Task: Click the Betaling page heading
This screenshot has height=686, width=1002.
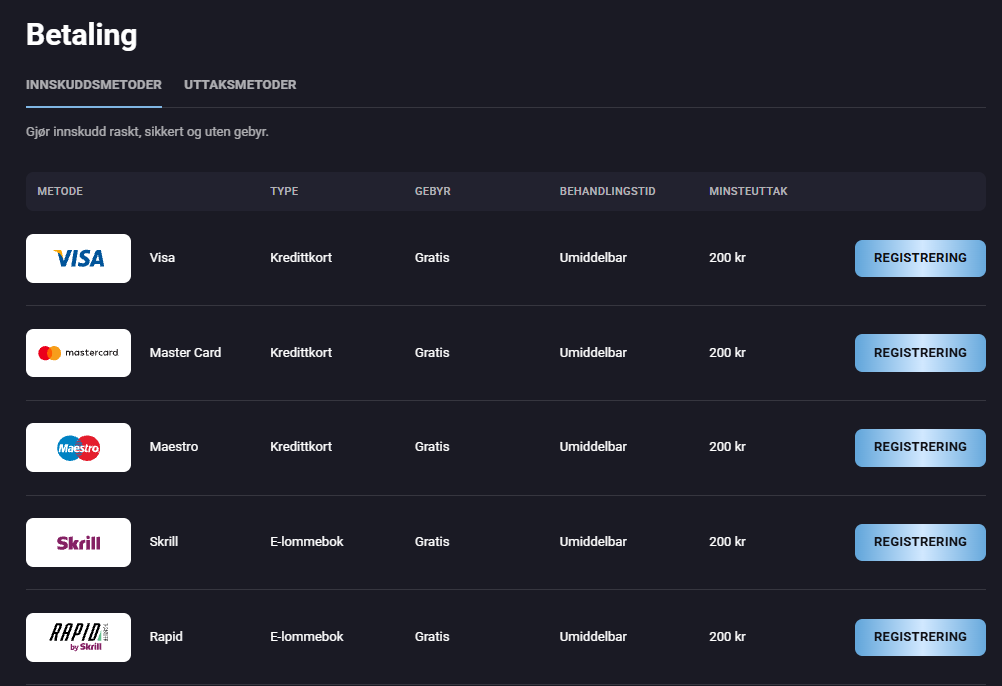Action: [x=81, y=35]
